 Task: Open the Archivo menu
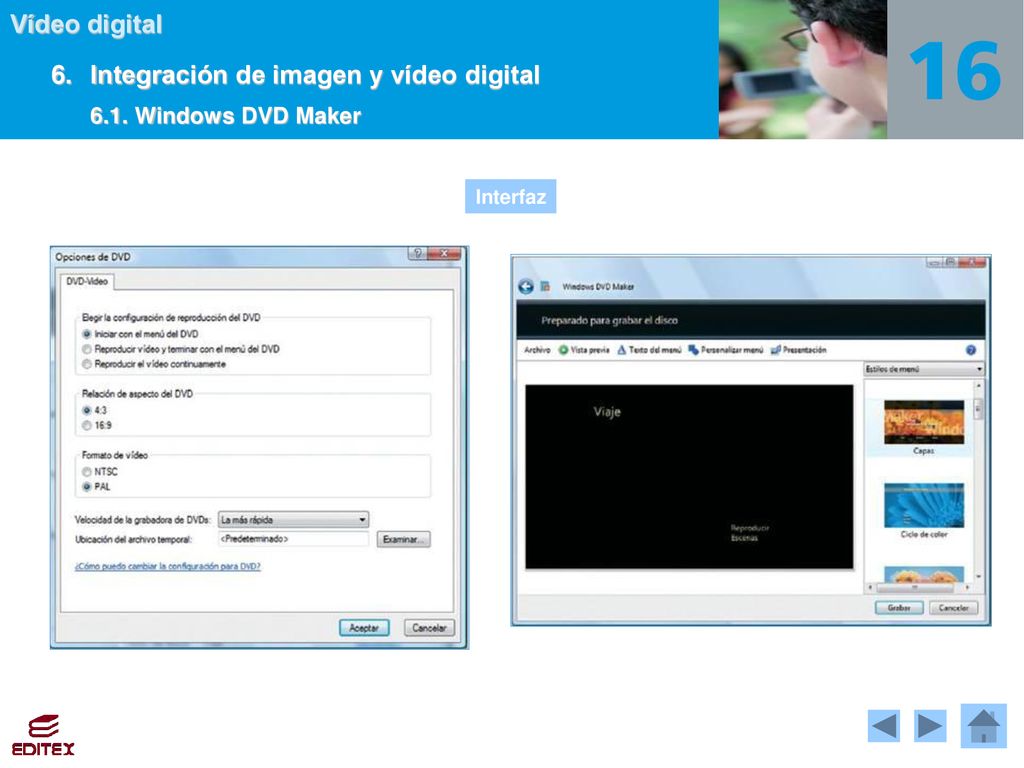point(537,350)
